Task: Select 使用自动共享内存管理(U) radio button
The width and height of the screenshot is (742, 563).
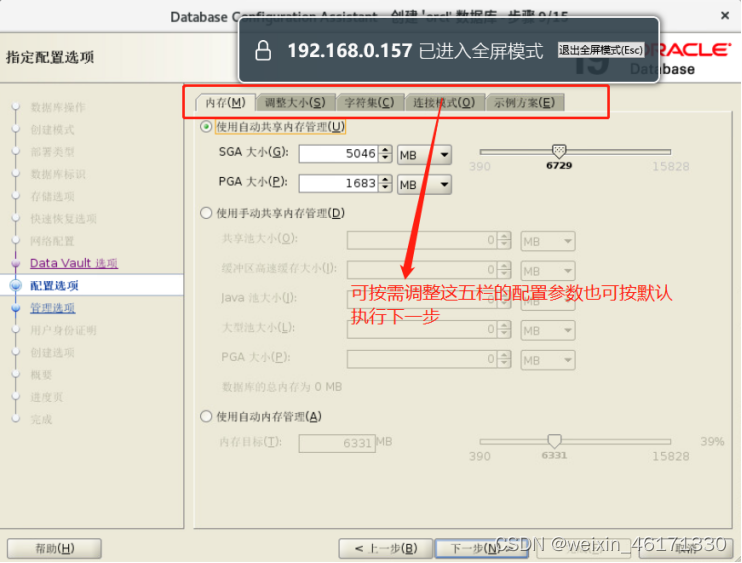Action: (x=206, y=127)
